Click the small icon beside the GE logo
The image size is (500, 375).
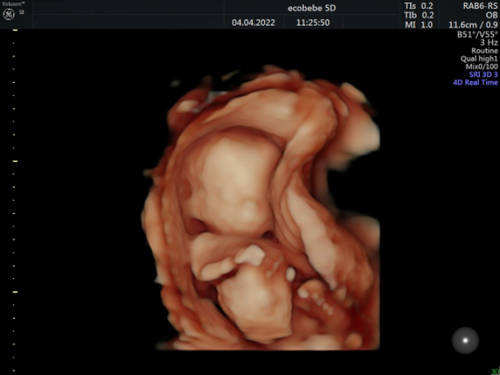[x=22, y=12]
